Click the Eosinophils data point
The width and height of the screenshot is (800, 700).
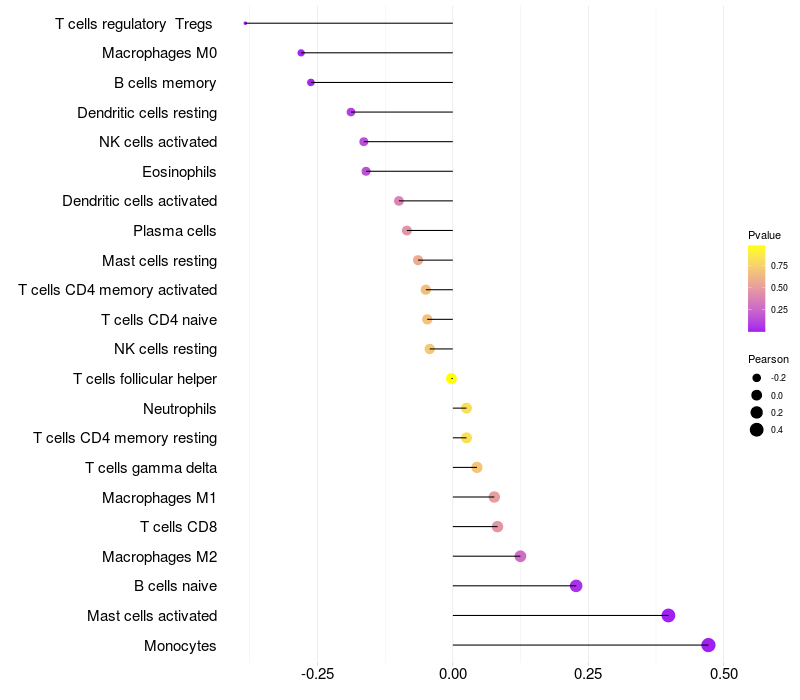click(366, 171)
